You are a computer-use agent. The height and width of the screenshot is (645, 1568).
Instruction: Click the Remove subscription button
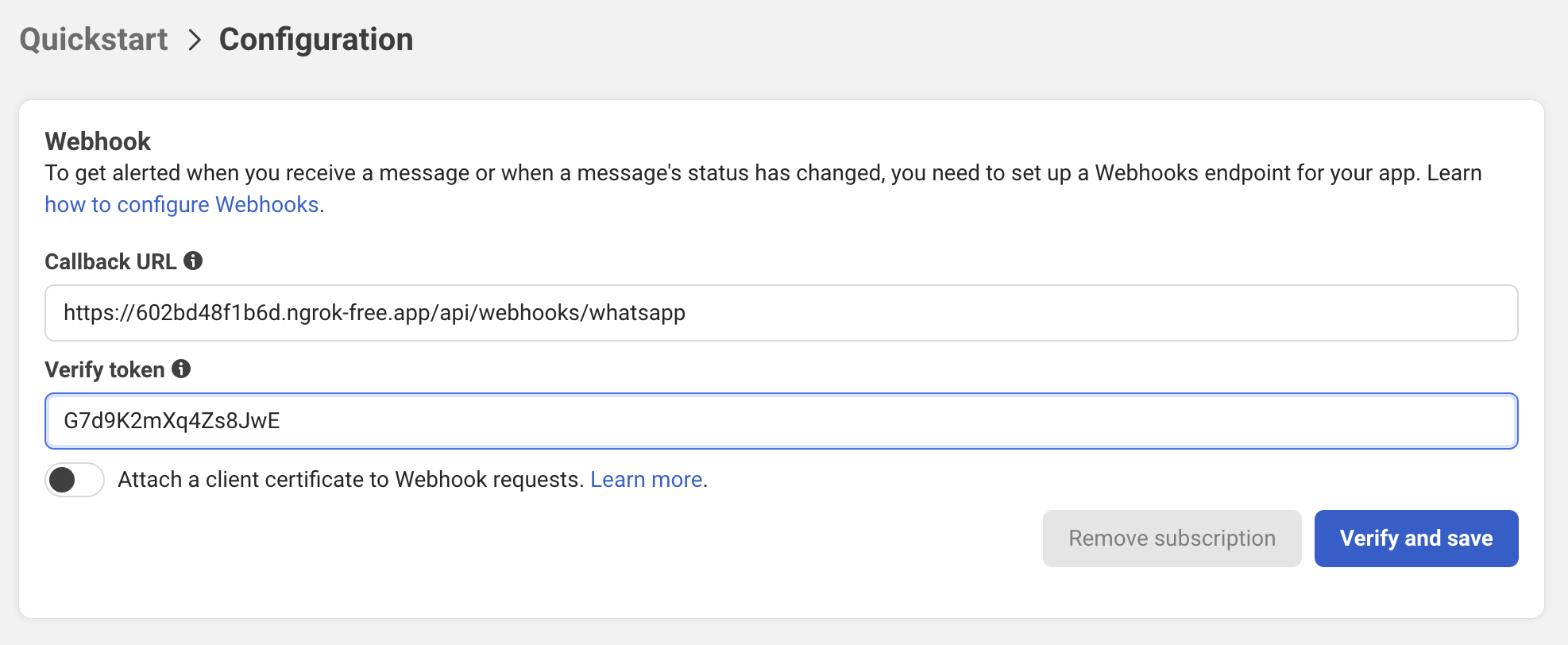(1172, 538)
